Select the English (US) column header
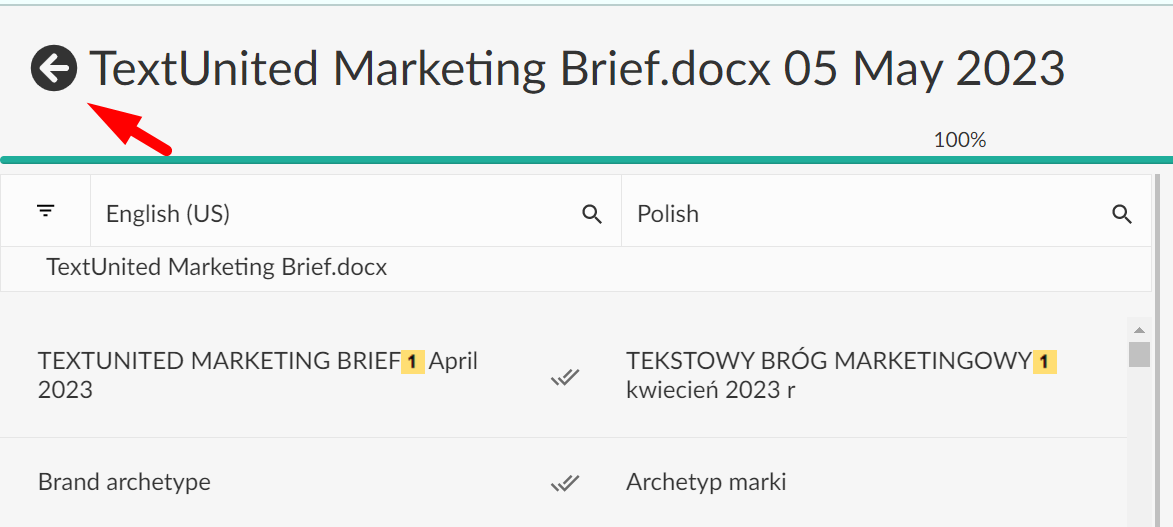 (x=168, y=214)
